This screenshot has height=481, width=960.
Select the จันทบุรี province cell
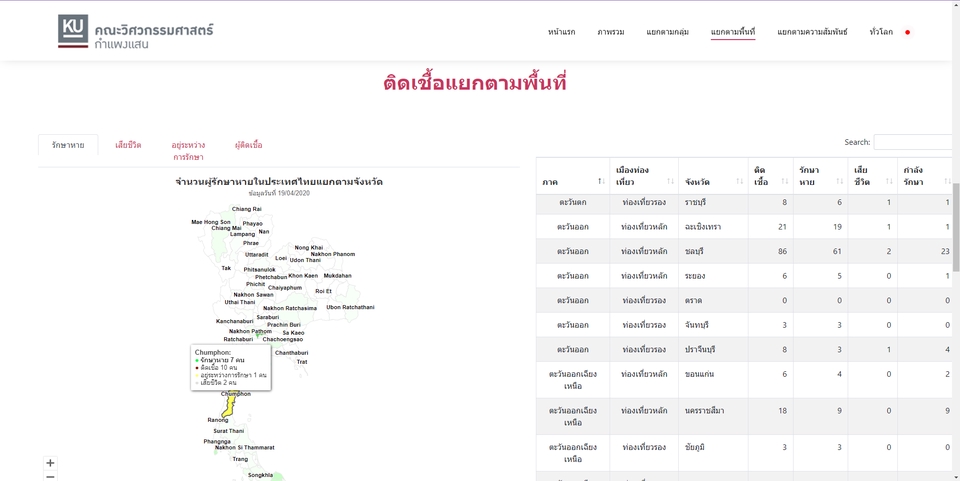(x=713, y=324)
